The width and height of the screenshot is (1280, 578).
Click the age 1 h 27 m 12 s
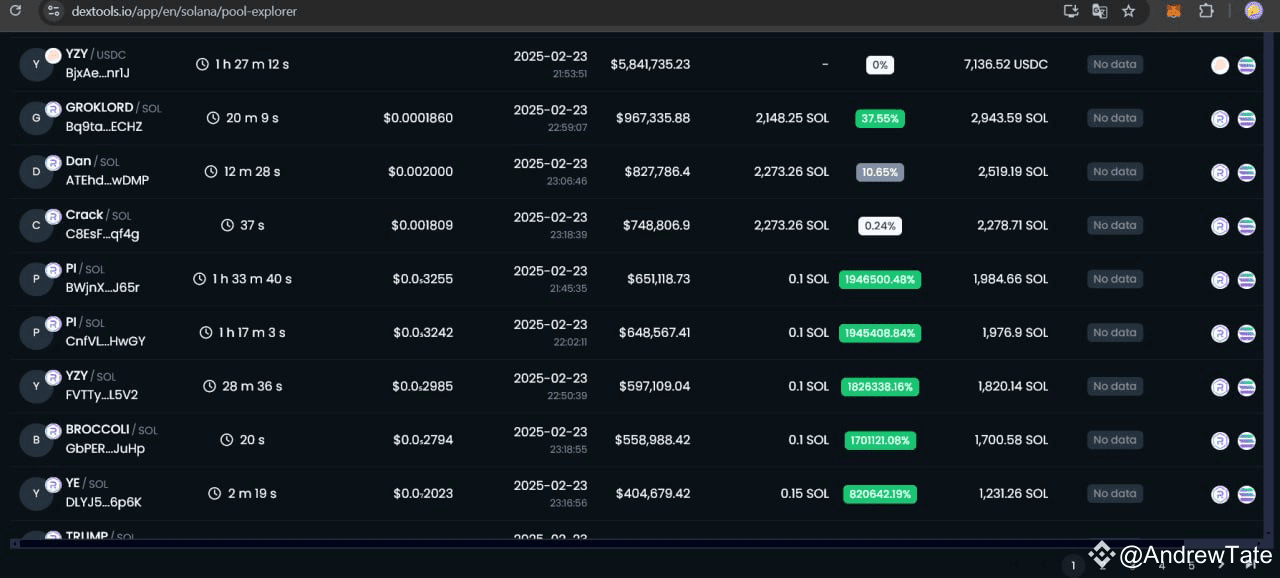pos(242,64)
